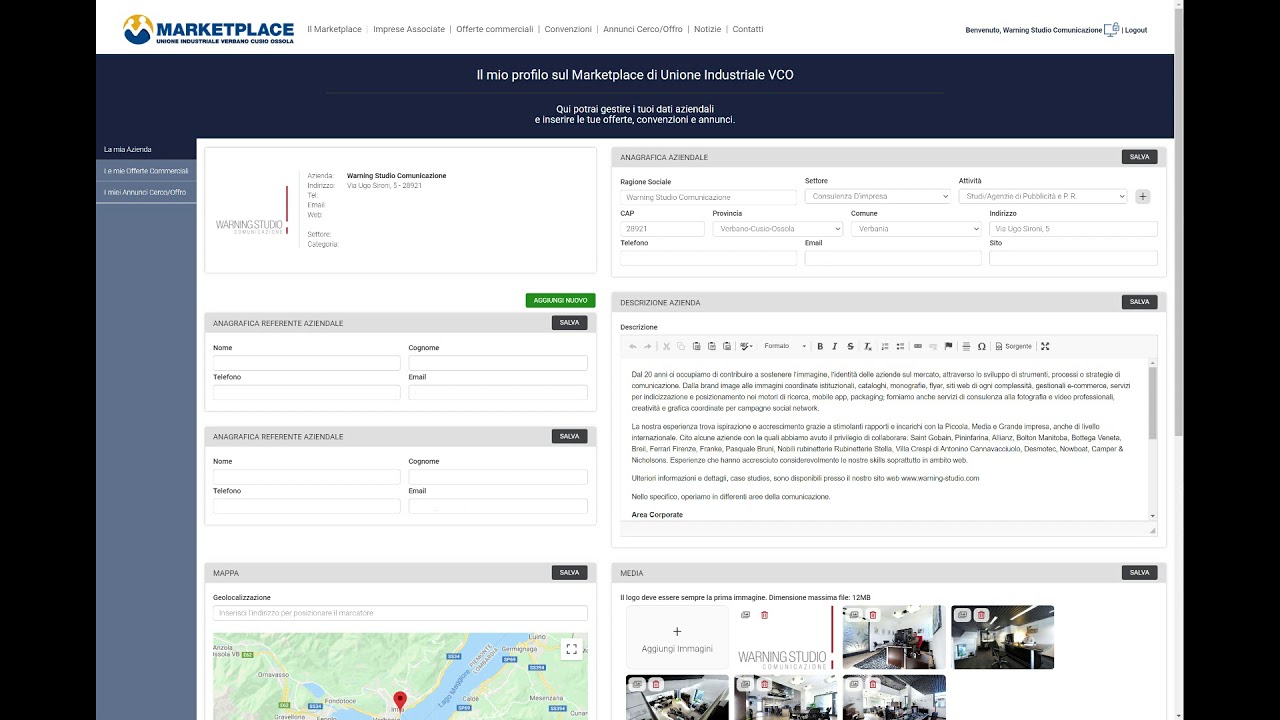Click www.warning-studio.com in the description text
The height and width of the screenshot is (720, 1280).
[x=940, y=478]
